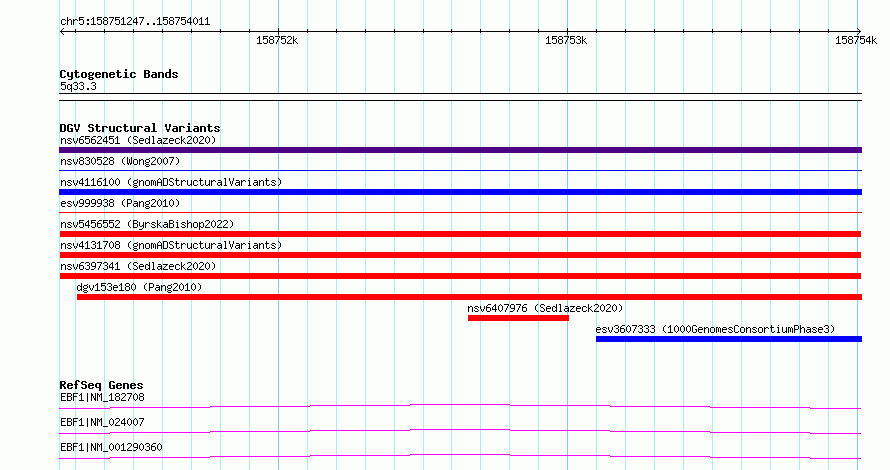
Task: Click the thin blue nsv830528 variant line
Action: 460,170
